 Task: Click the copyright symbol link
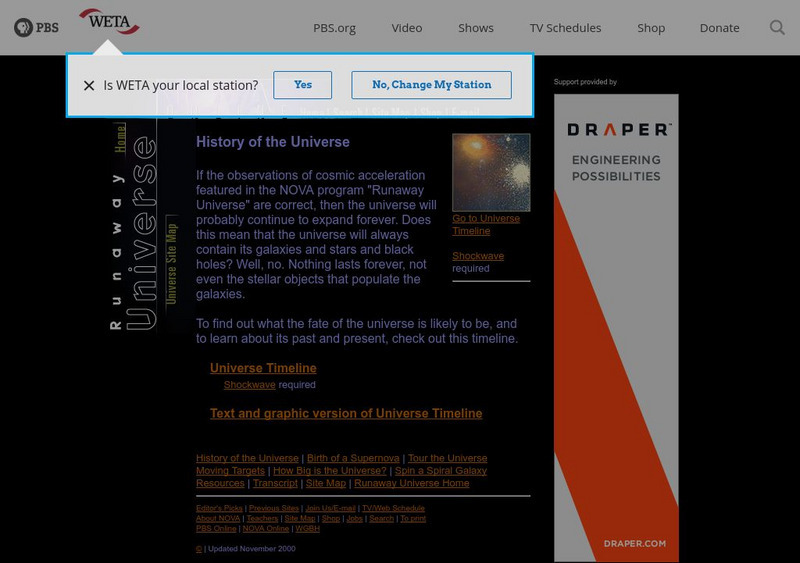[199, 549]
